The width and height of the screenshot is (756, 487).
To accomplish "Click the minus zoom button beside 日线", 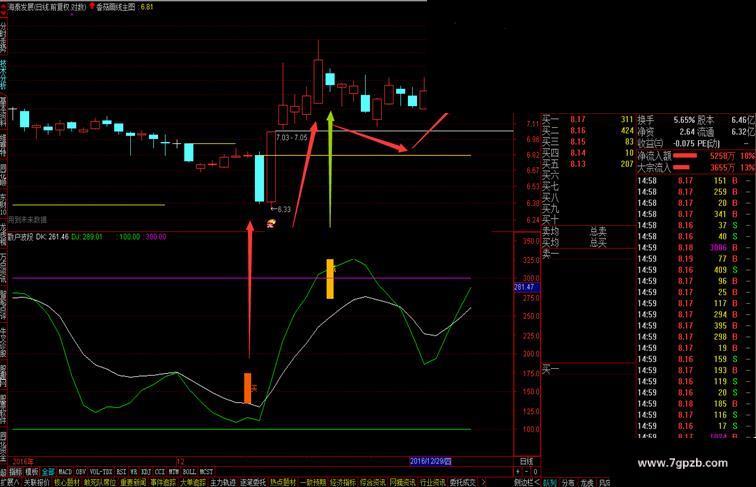I will coord(526,472).
